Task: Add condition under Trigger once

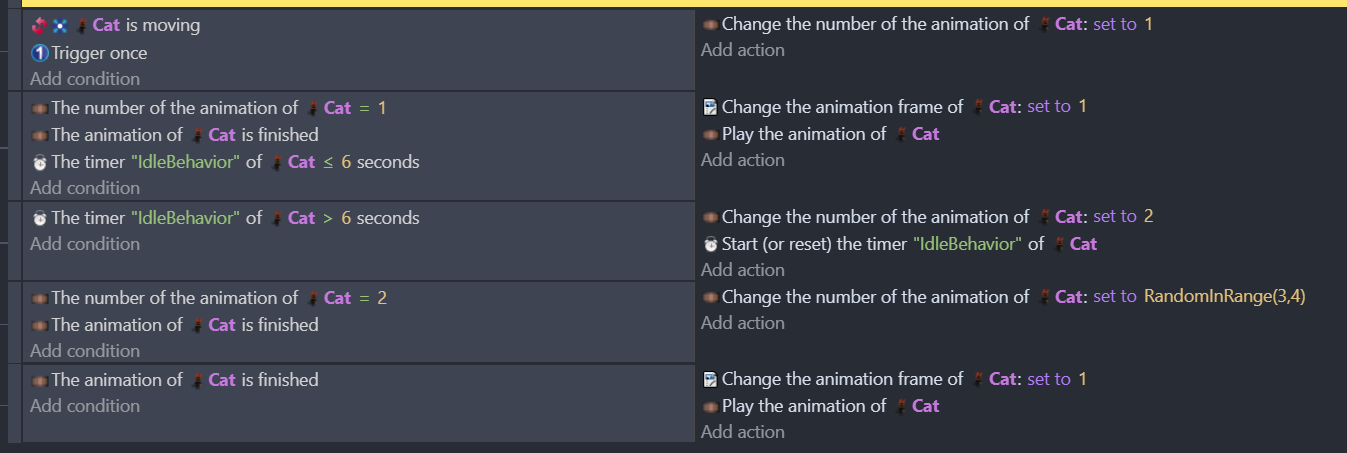Action: 85,78
